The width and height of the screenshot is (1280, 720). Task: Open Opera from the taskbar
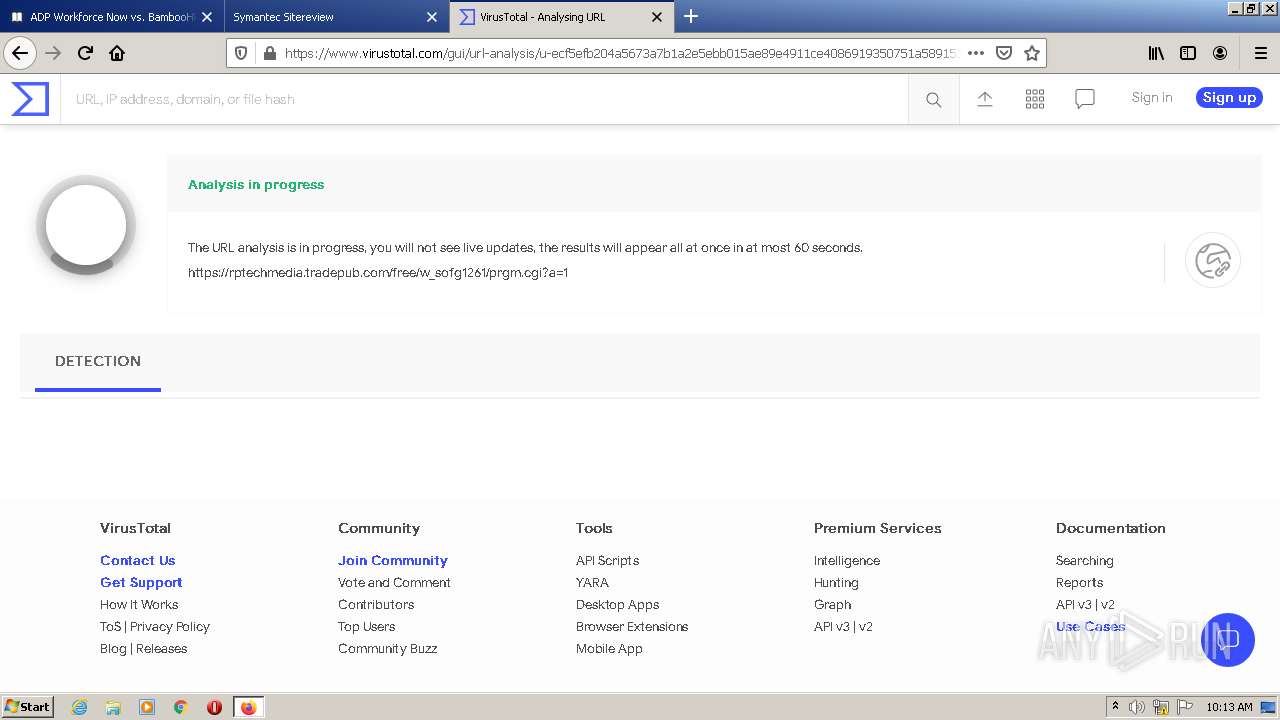[214, 707]
